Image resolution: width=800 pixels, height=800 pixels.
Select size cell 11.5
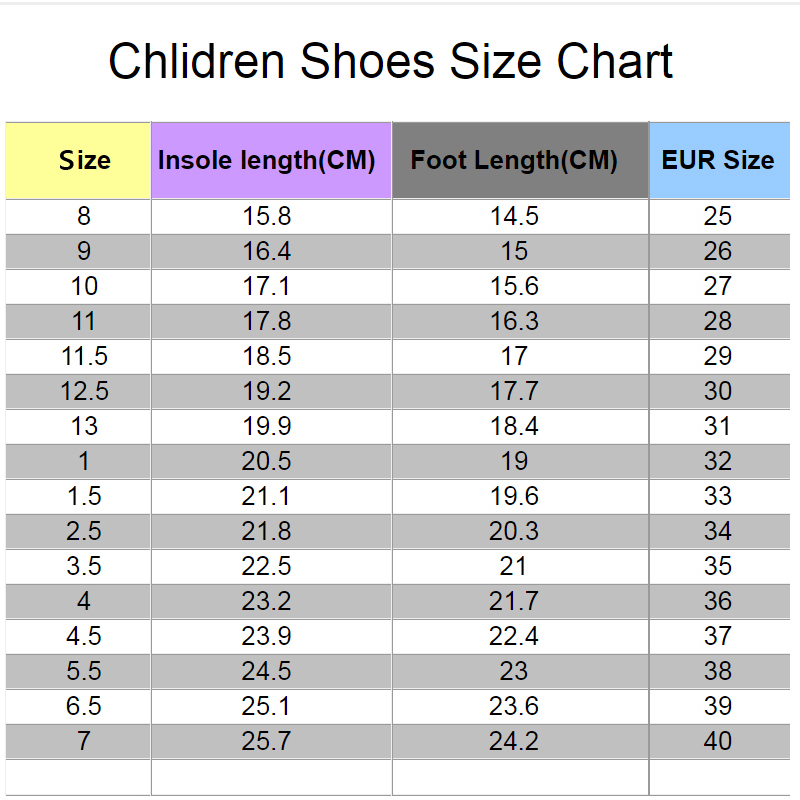[84, 356]
